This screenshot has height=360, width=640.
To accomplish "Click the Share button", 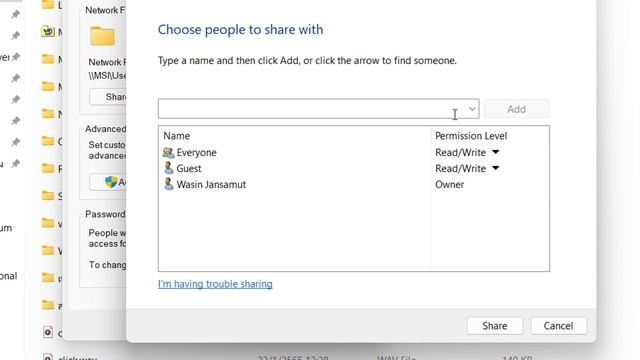I will click(494, 326).
